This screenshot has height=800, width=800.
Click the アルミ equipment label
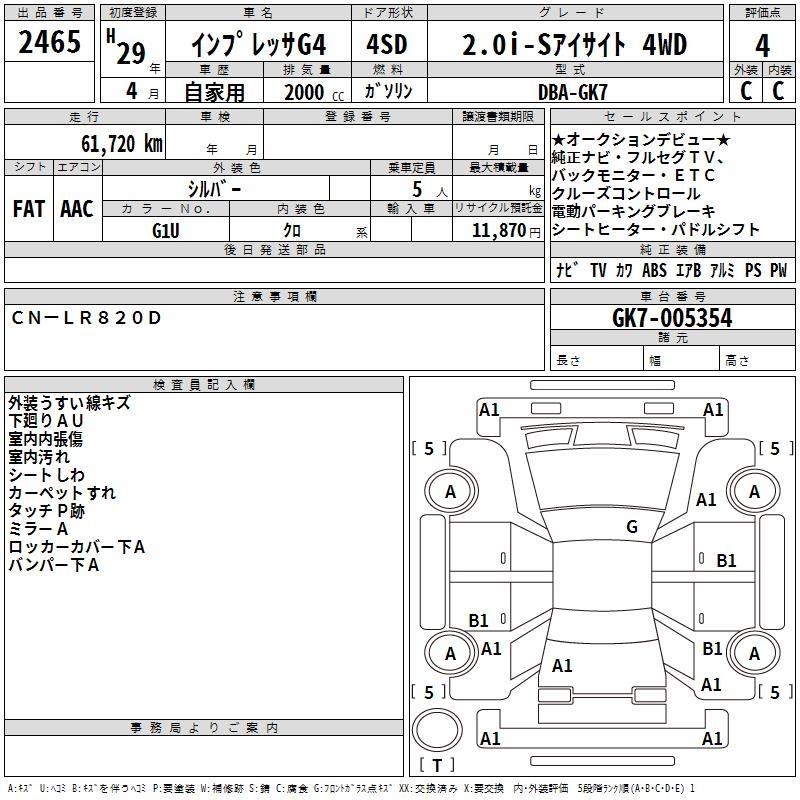click(722, 269)
